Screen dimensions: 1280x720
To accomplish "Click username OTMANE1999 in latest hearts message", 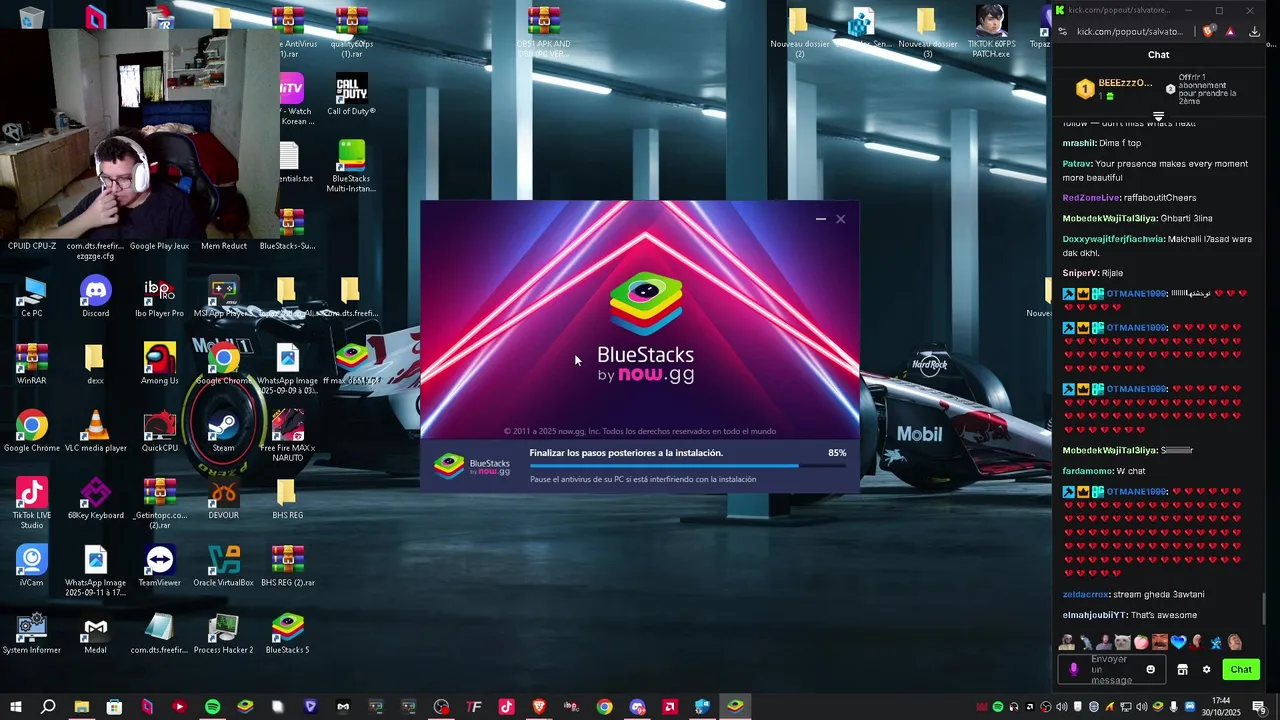I will point(1138,492).
